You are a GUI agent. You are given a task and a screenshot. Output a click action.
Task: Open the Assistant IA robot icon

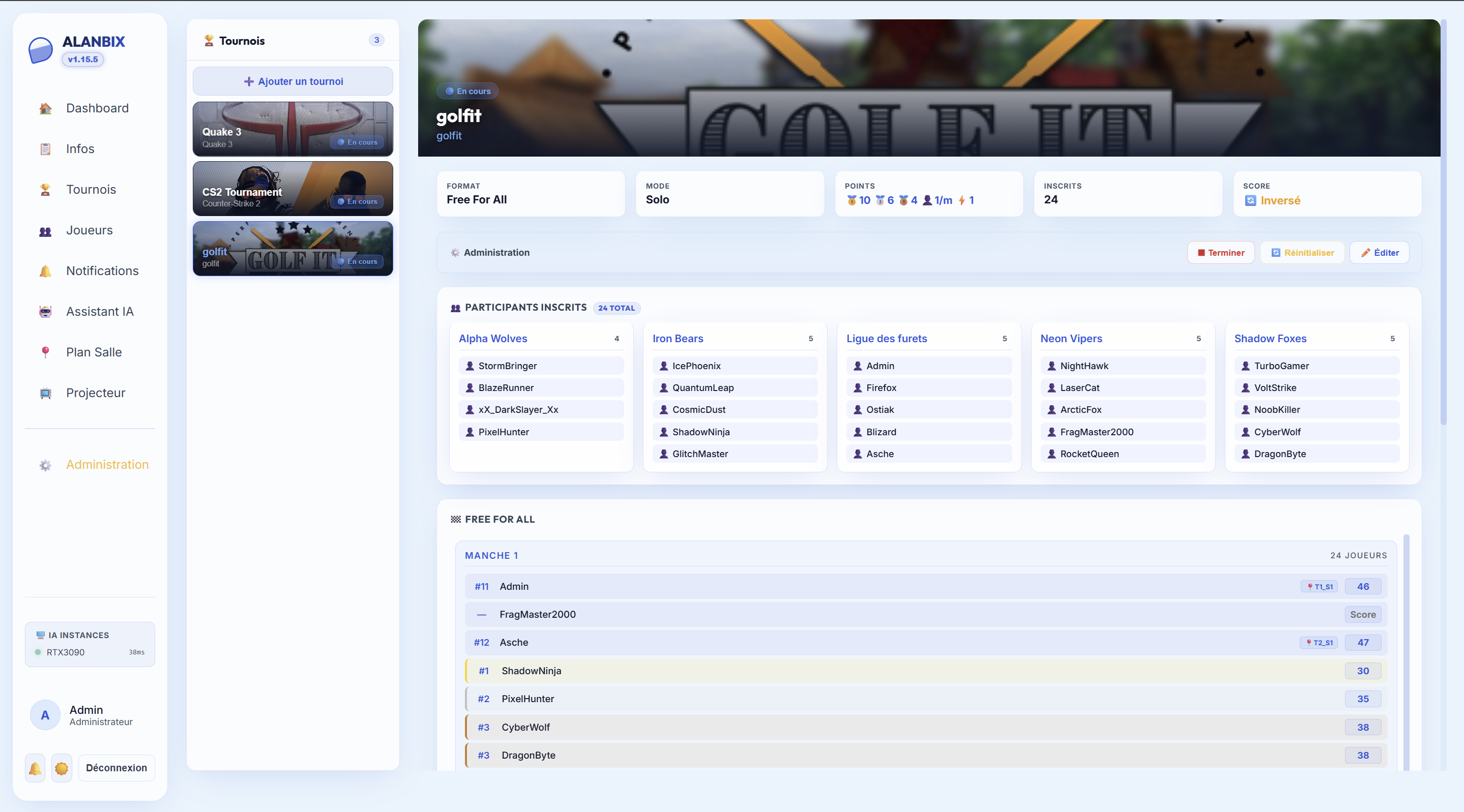[45, 312]
